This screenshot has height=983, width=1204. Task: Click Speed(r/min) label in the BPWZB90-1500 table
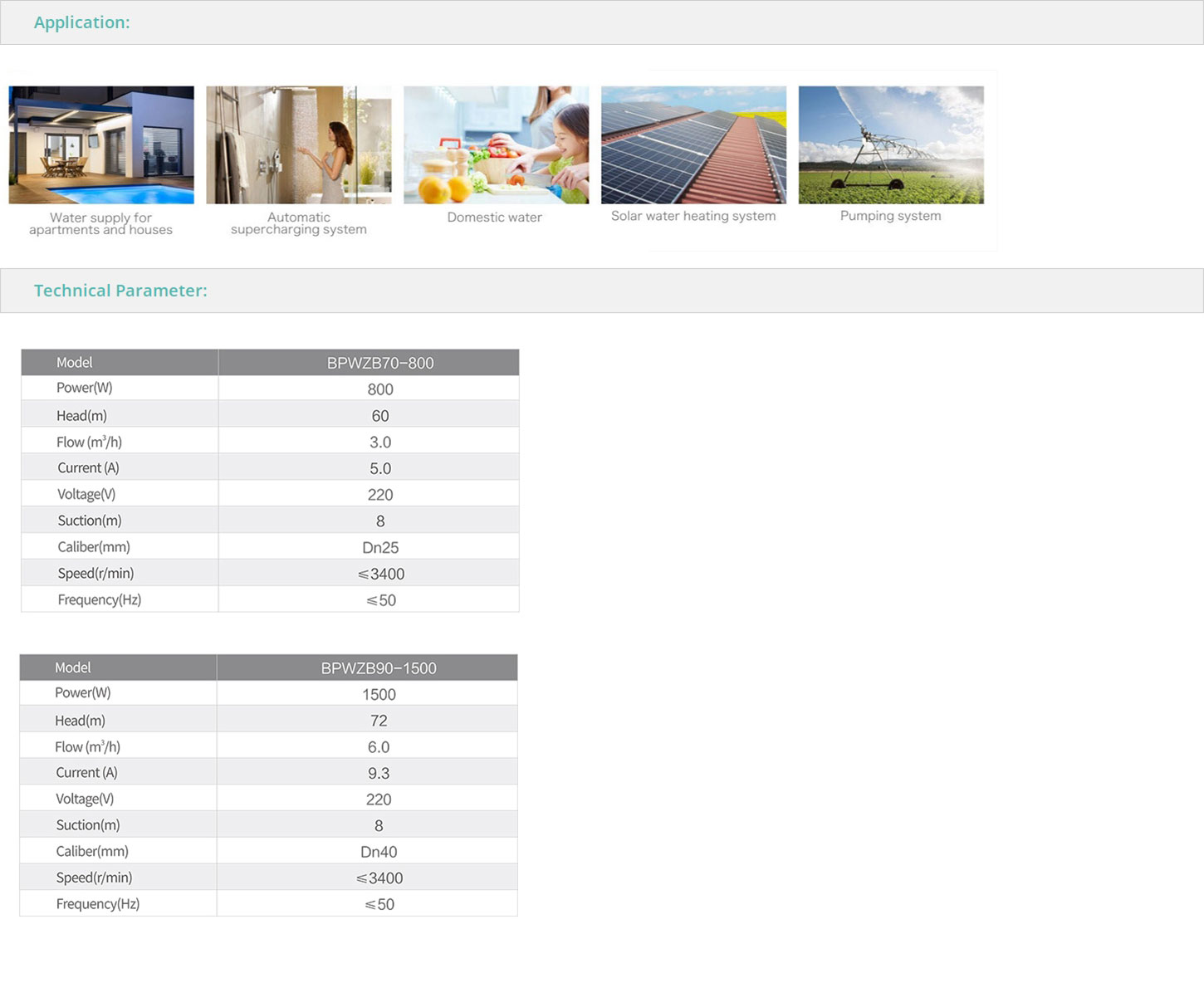point(94,878)
